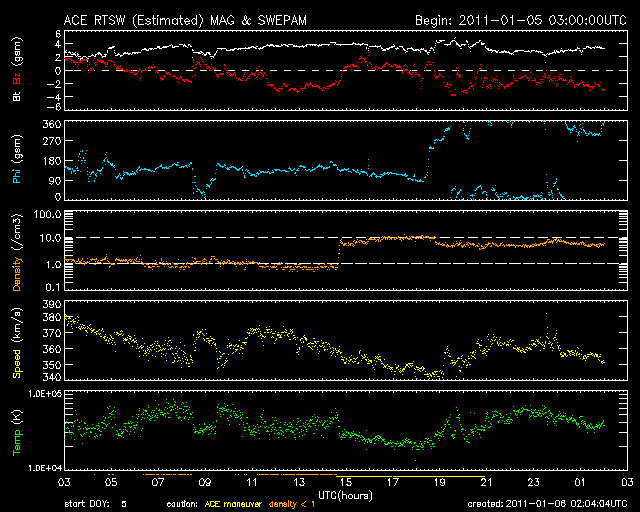Click the "1.0E+04" tick on the Temp axis
The image size is (640, 512).
(44, 468)
